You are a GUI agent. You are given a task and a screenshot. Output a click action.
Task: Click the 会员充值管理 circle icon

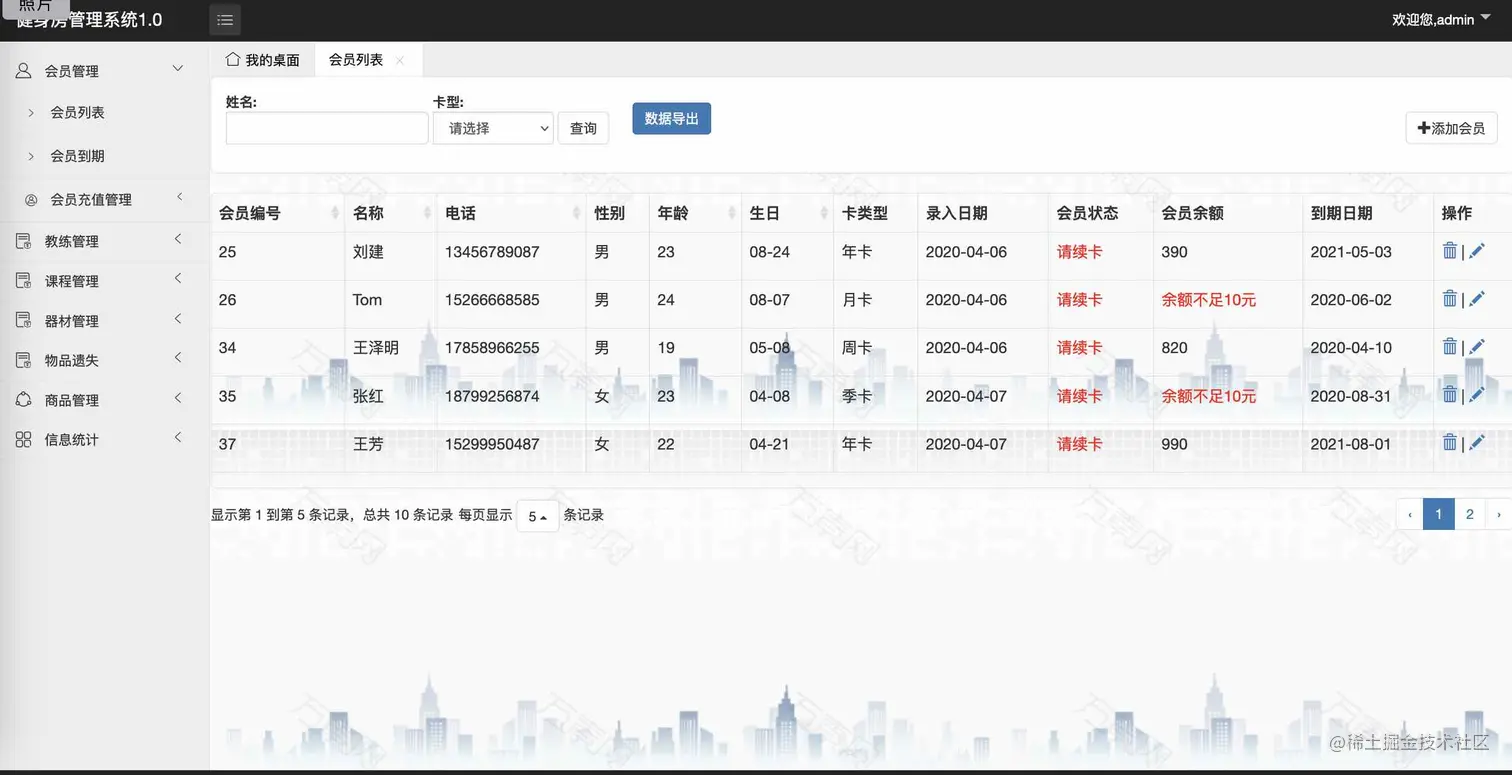tap(31, 199)
